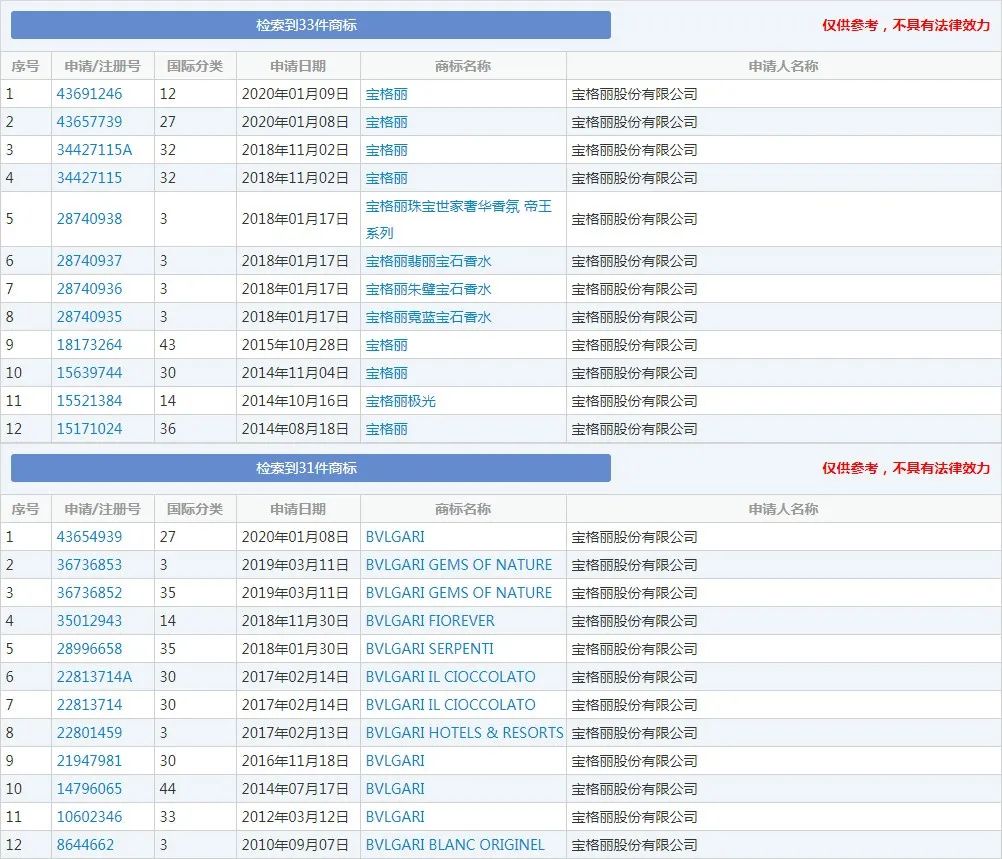1002x859 pixels.
Task: Click the '检索到33件商标' results bar
Action: click(x=310, y=25)
